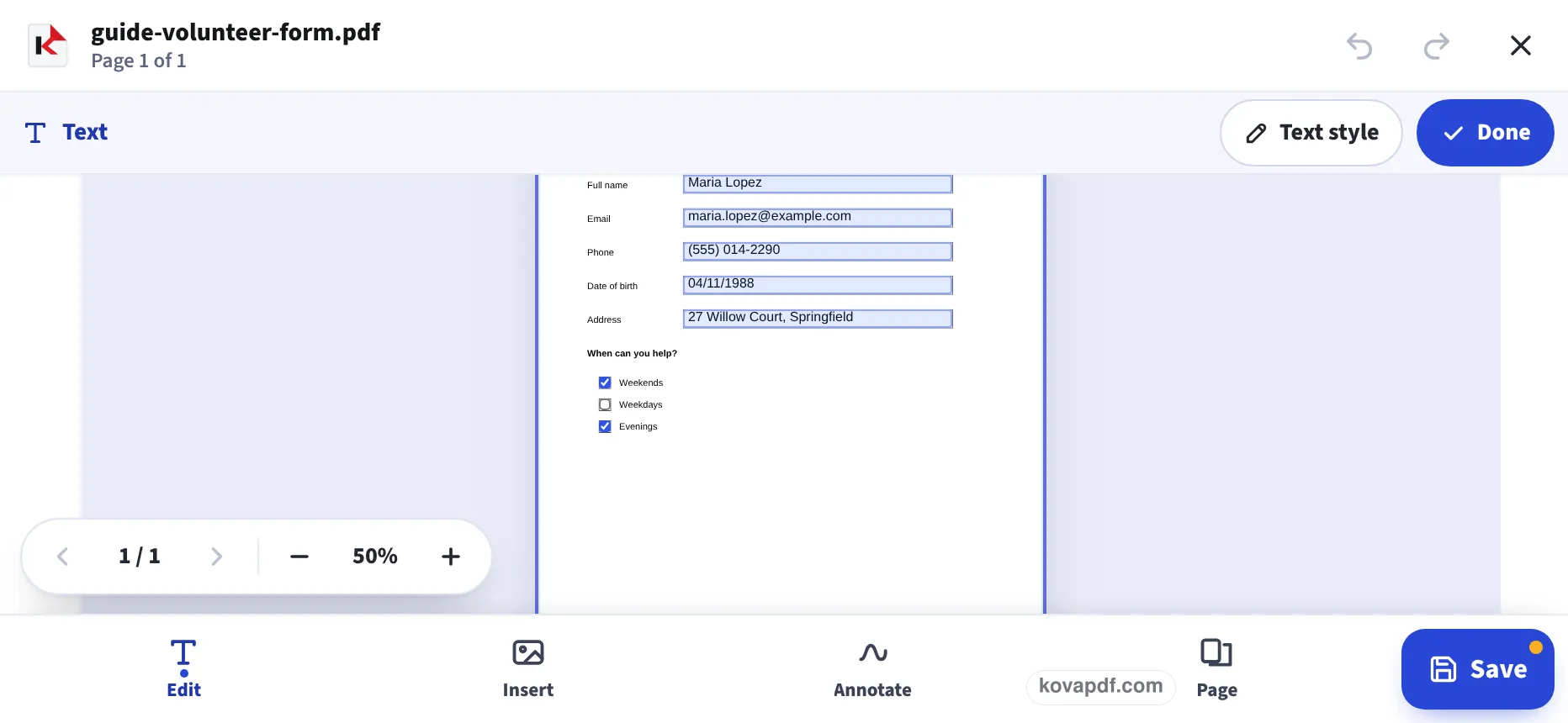Click the Done button
This screenshot has width=1568, height=723.
pyautogui.click(x=1486, y=133)
